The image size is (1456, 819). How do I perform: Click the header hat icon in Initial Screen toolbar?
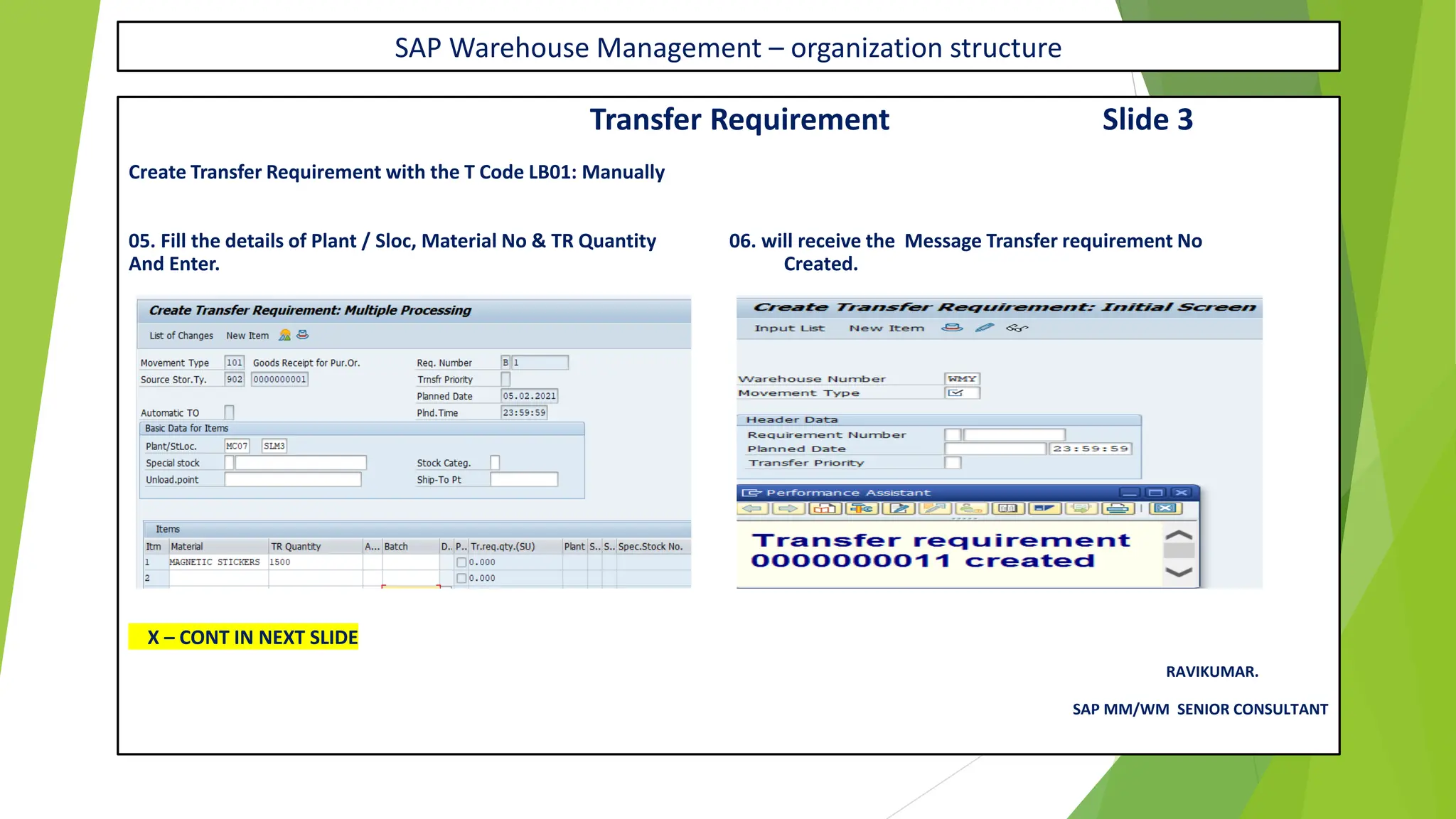952,328
